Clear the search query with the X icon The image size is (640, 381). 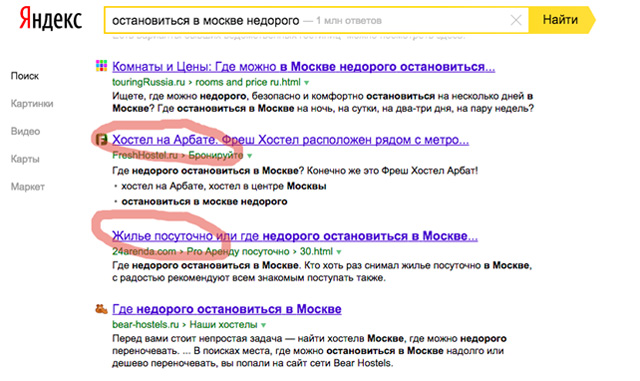[516, 20]
